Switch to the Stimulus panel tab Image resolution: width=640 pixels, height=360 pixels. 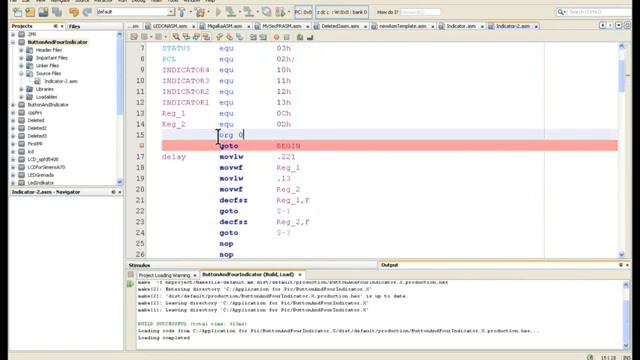139,265
